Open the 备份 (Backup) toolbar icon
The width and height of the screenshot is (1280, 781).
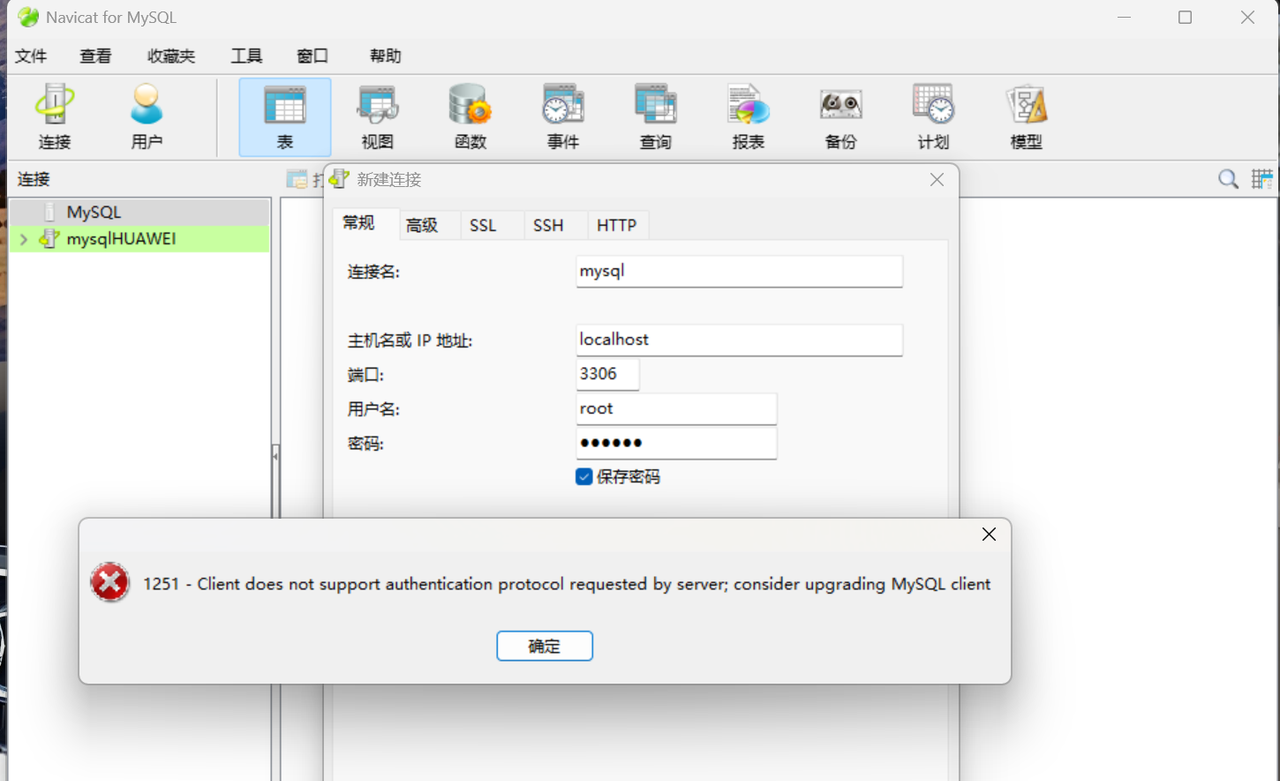[841, 117]
